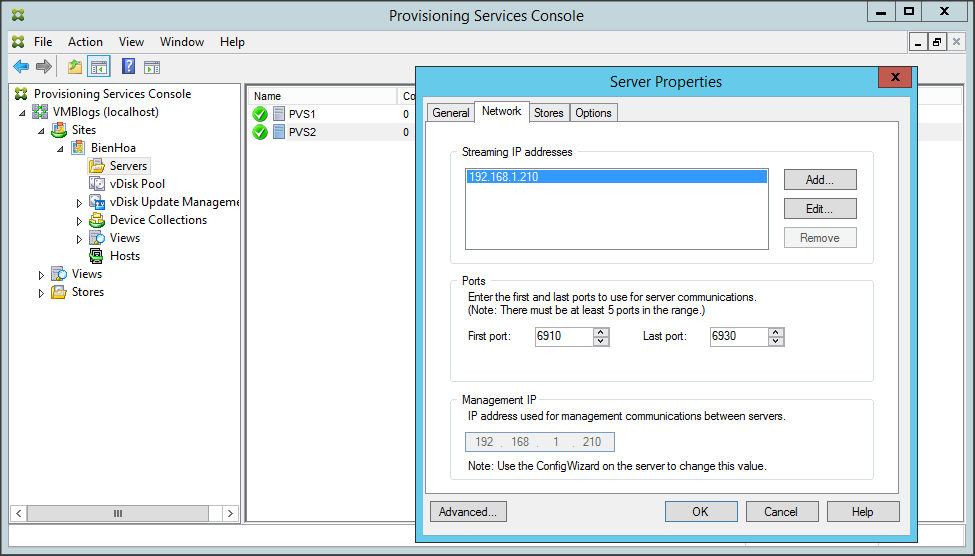Expand the top-level Stores node
This screenshot has width=975, height=556.
(x=41, y=293)
